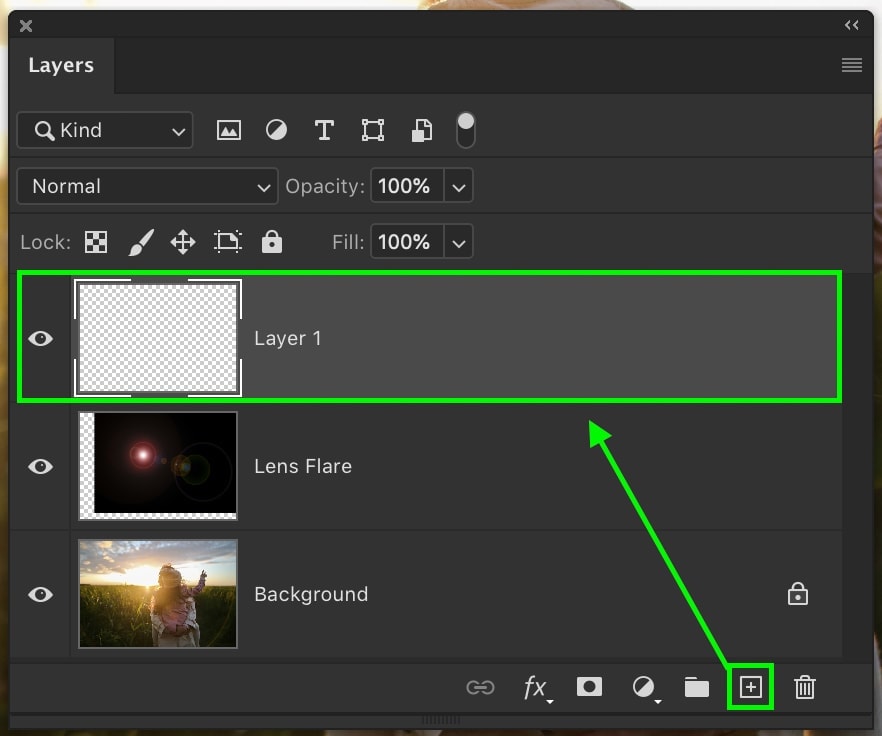Lock image pixels with brush icon

point(141,242)
